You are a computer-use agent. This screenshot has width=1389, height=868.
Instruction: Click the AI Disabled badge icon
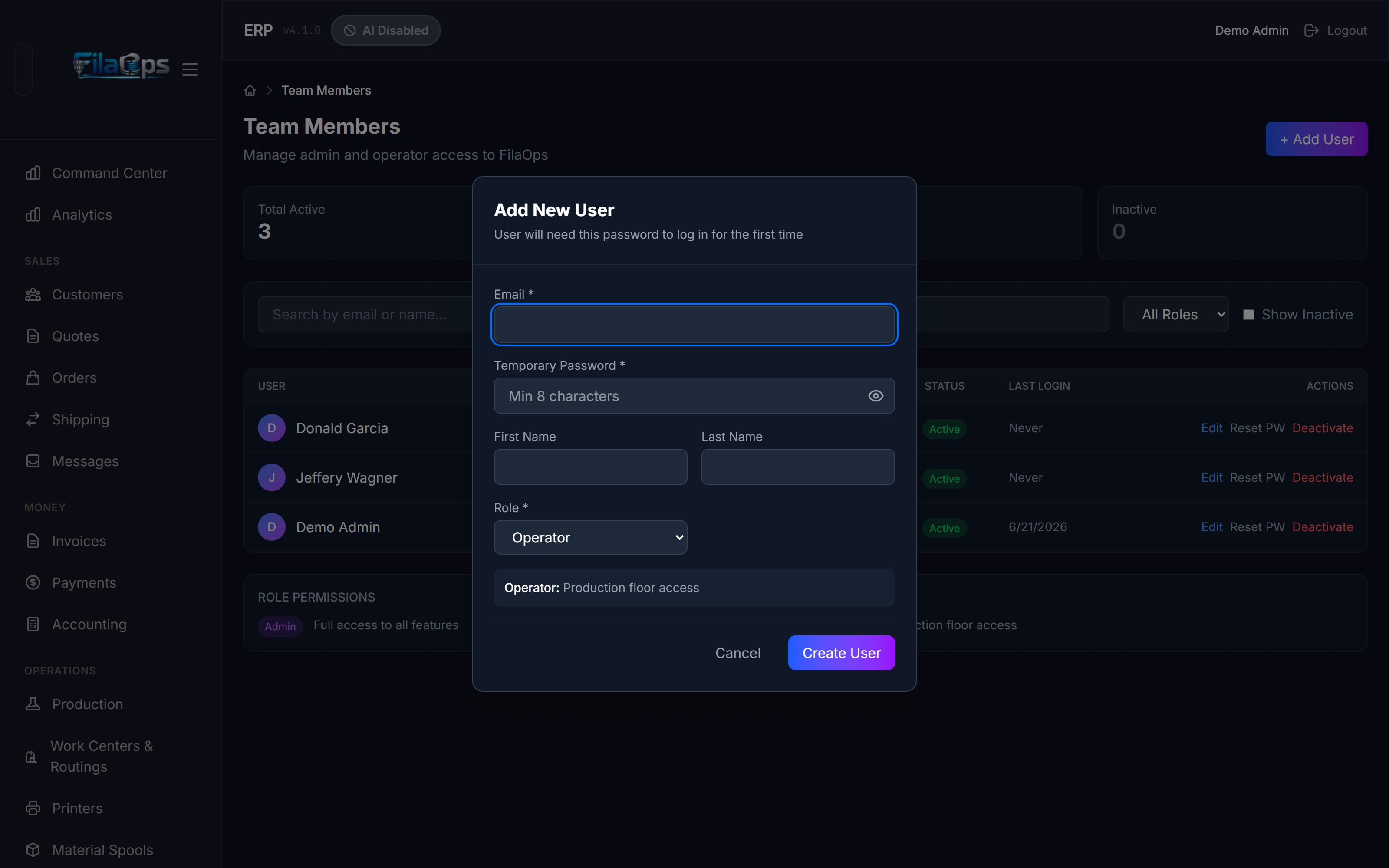point(349,30)
